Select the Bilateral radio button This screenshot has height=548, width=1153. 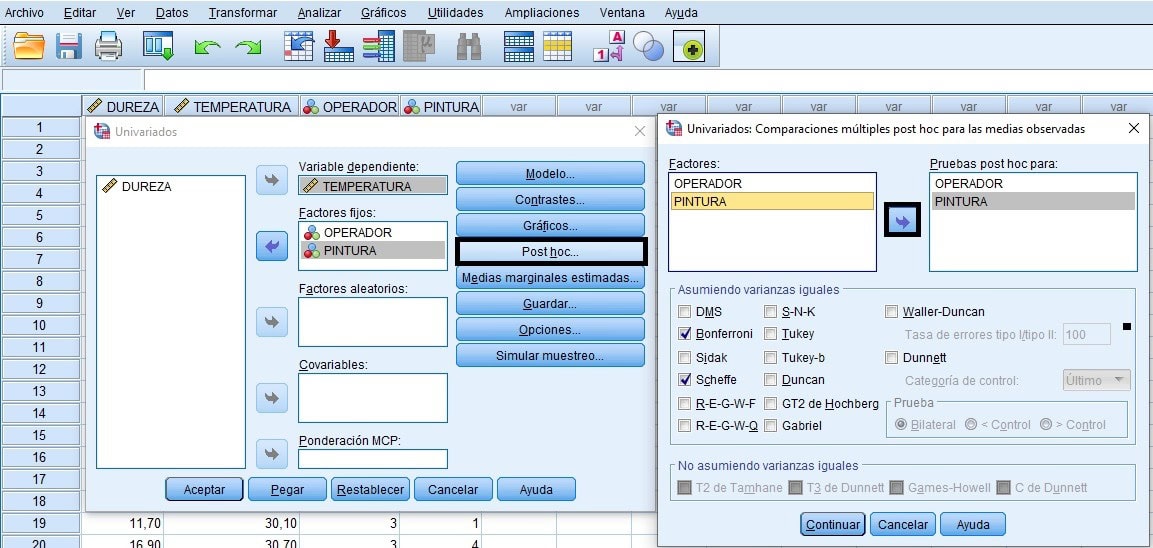[x=901, y=424]
